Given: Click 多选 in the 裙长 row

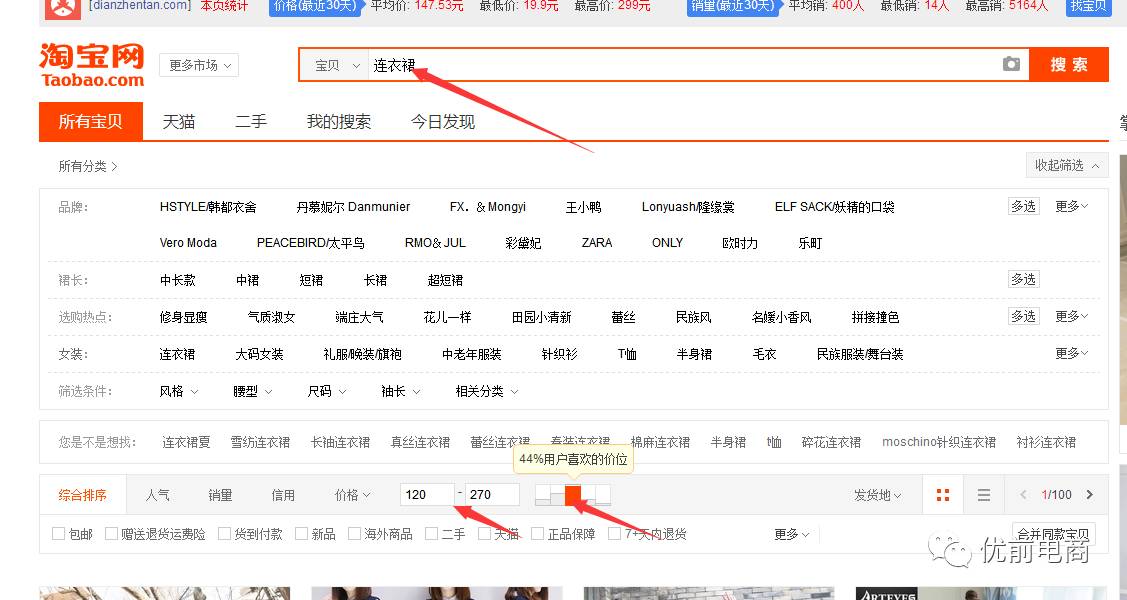Looking at the screenshot, I should click(x=1024, y=279).
